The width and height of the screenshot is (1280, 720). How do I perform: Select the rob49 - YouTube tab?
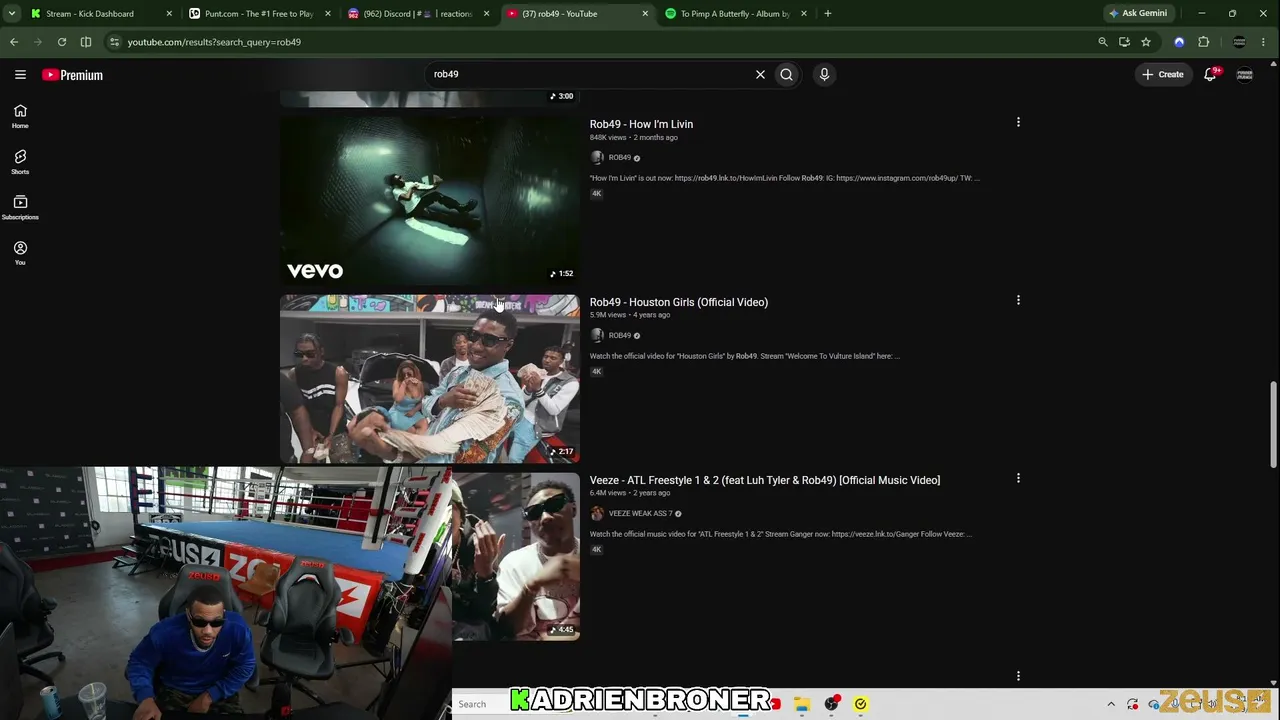pyautogui.click(x=576, y=14)
